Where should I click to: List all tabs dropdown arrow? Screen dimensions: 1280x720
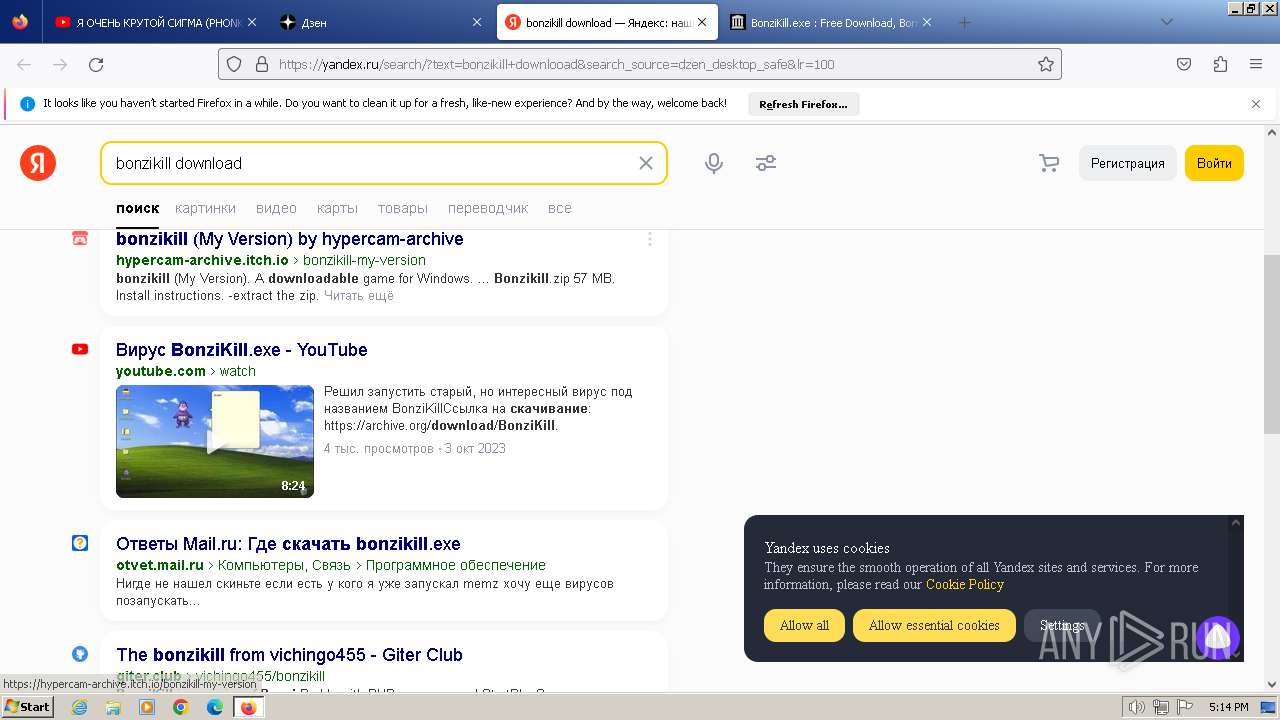pos(1166,22)
